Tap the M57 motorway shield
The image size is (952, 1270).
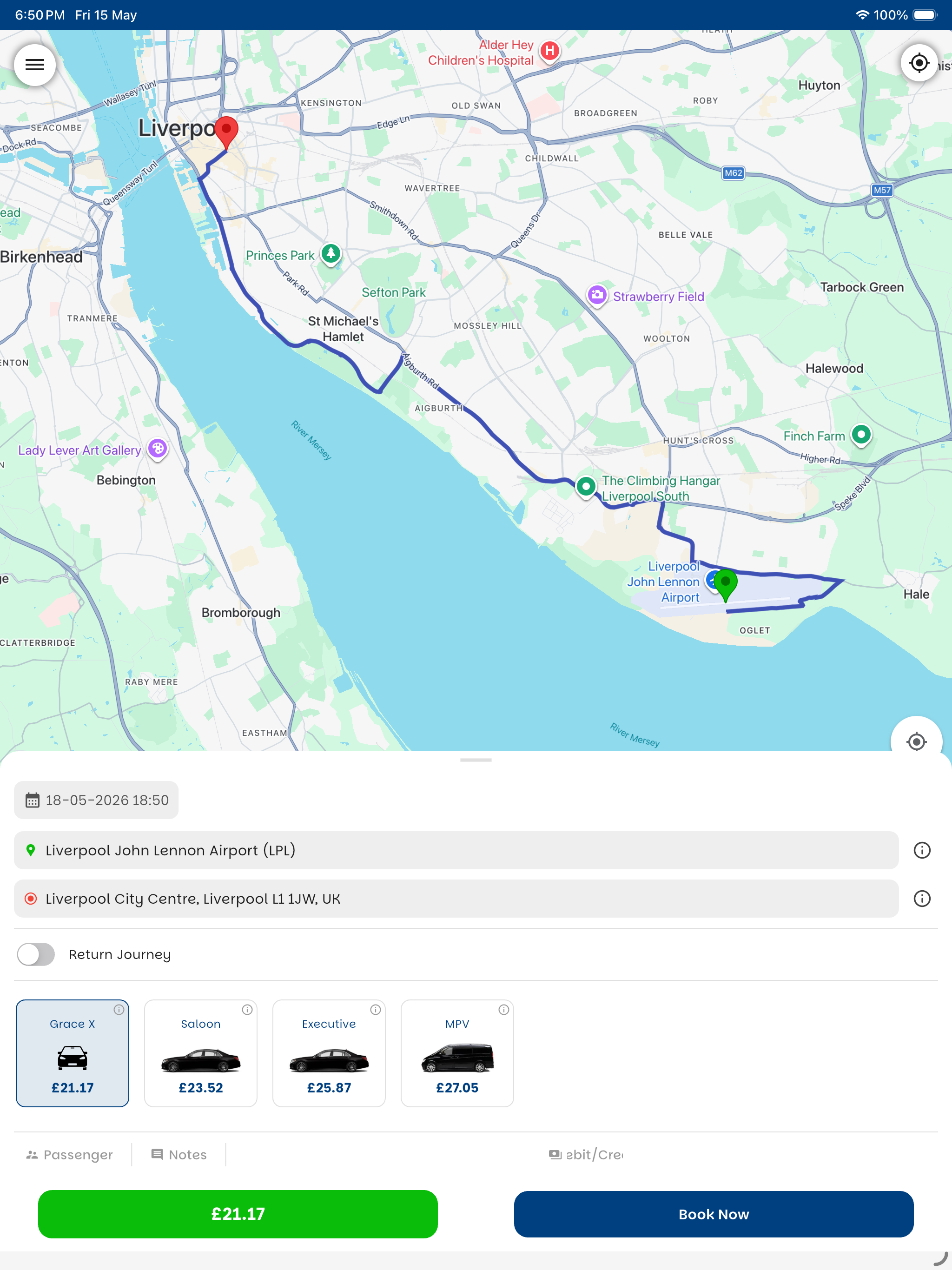pos(882,190)
